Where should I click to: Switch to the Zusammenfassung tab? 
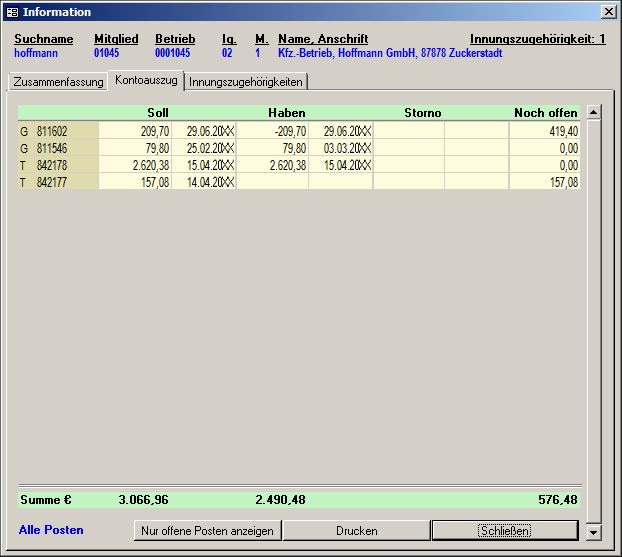[58, 81]
